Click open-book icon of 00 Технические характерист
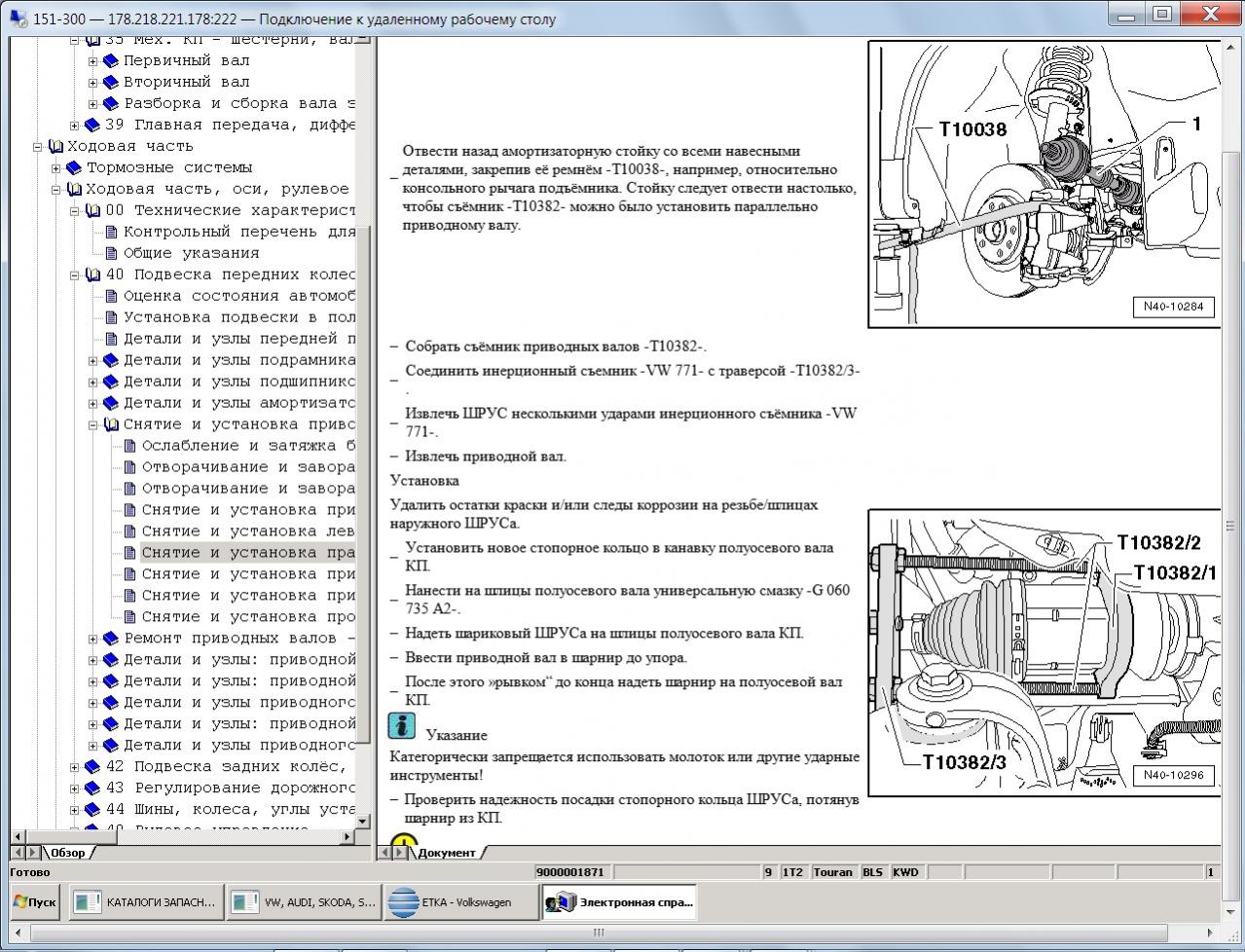The height and width of the screenshot is (952, 1245). (92, 210)
